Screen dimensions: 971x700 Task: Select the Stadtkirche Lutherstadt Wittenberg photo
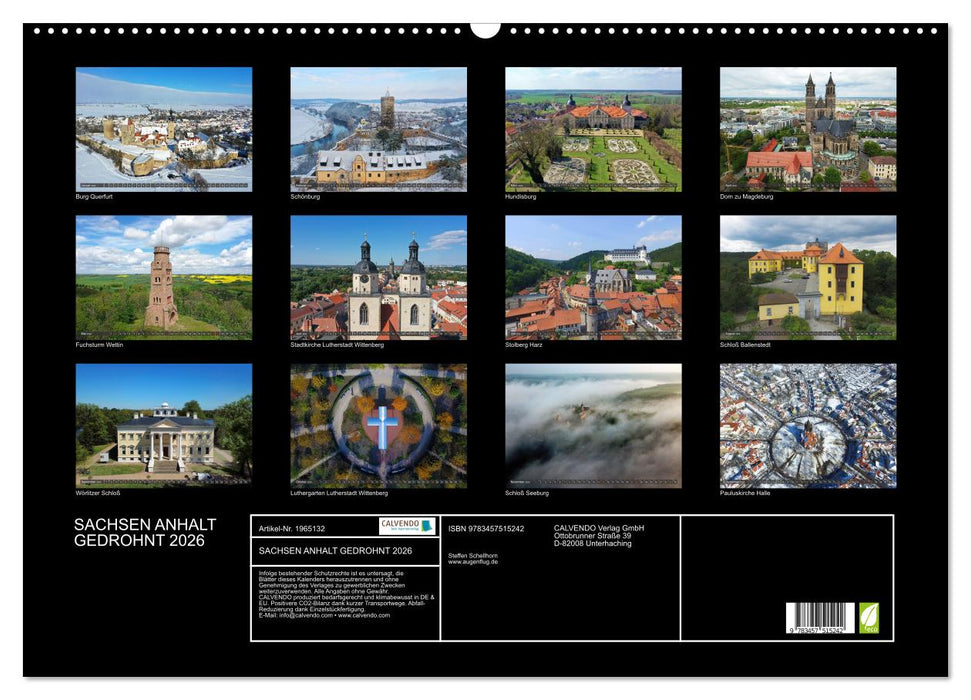(375, 275)
